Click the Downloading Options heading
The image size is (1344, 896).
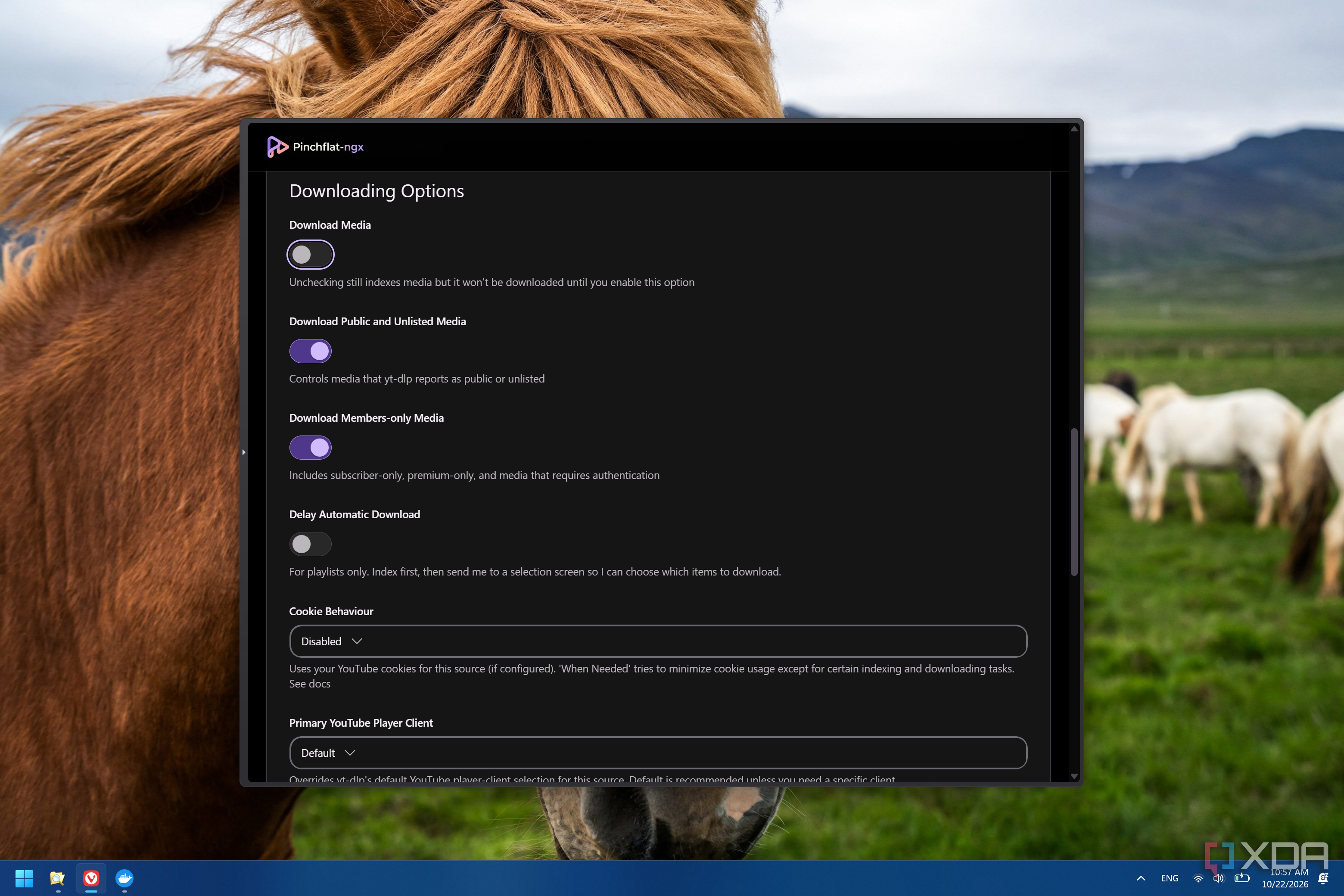(376, 191)
